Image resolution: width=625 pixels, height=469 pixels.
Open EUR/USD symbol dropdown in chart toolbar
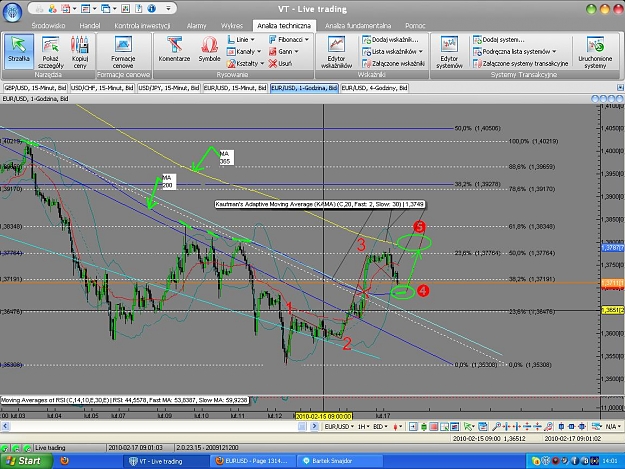[x=339, y=426]
